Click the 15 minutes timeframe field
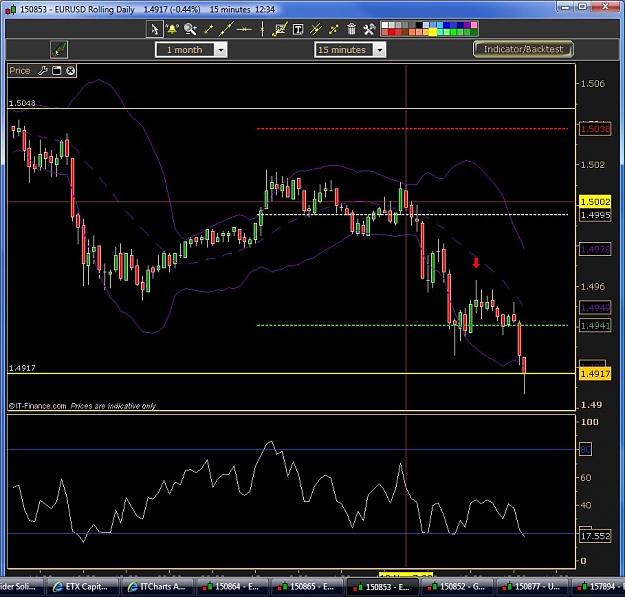The height and width of the screenshot is (597, 625). click(344, 50)
